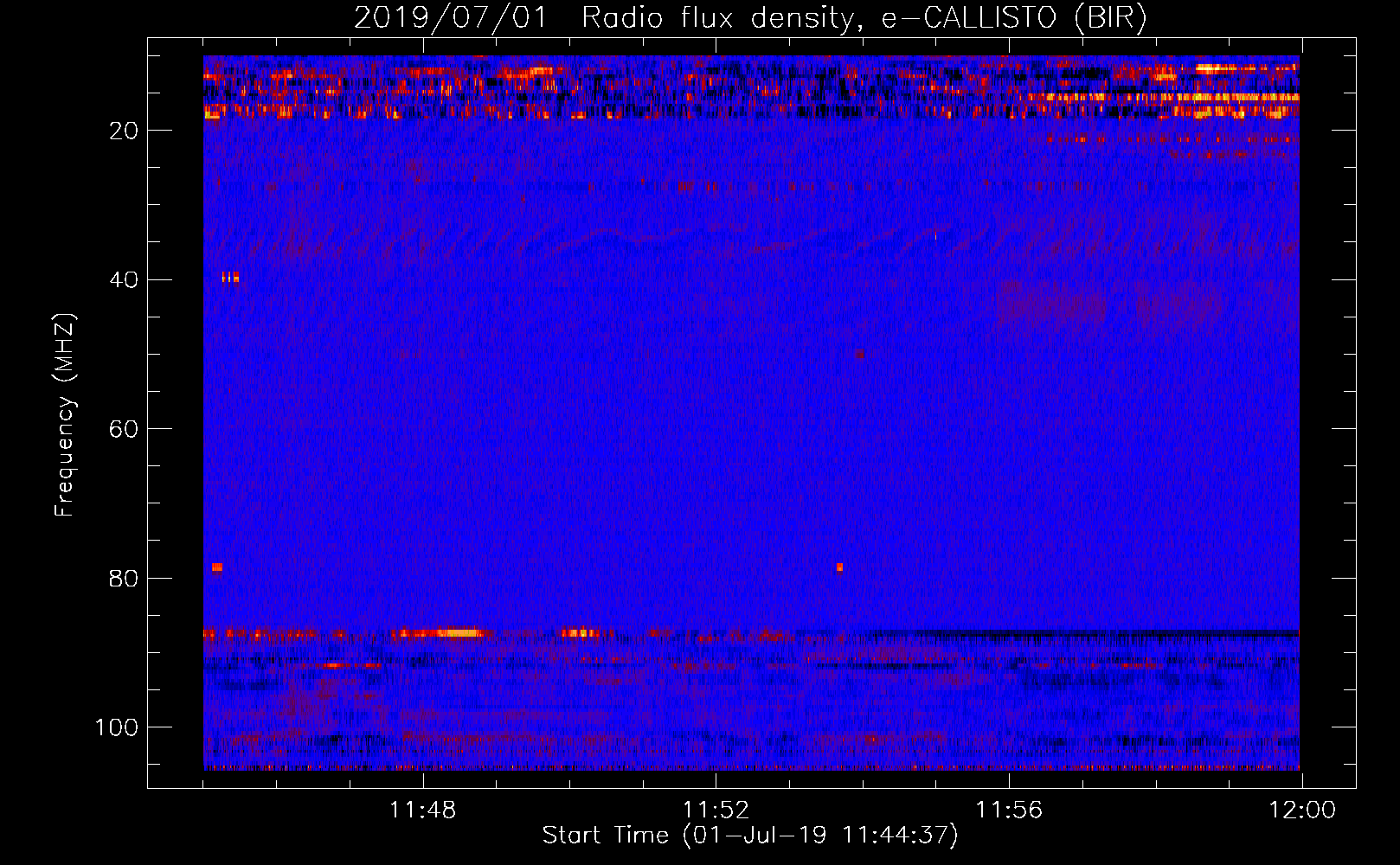Viewport: 1400px width, 865px height.
Task: Click the red spot near 80 MHz at left edge
Action: point(217,567)
